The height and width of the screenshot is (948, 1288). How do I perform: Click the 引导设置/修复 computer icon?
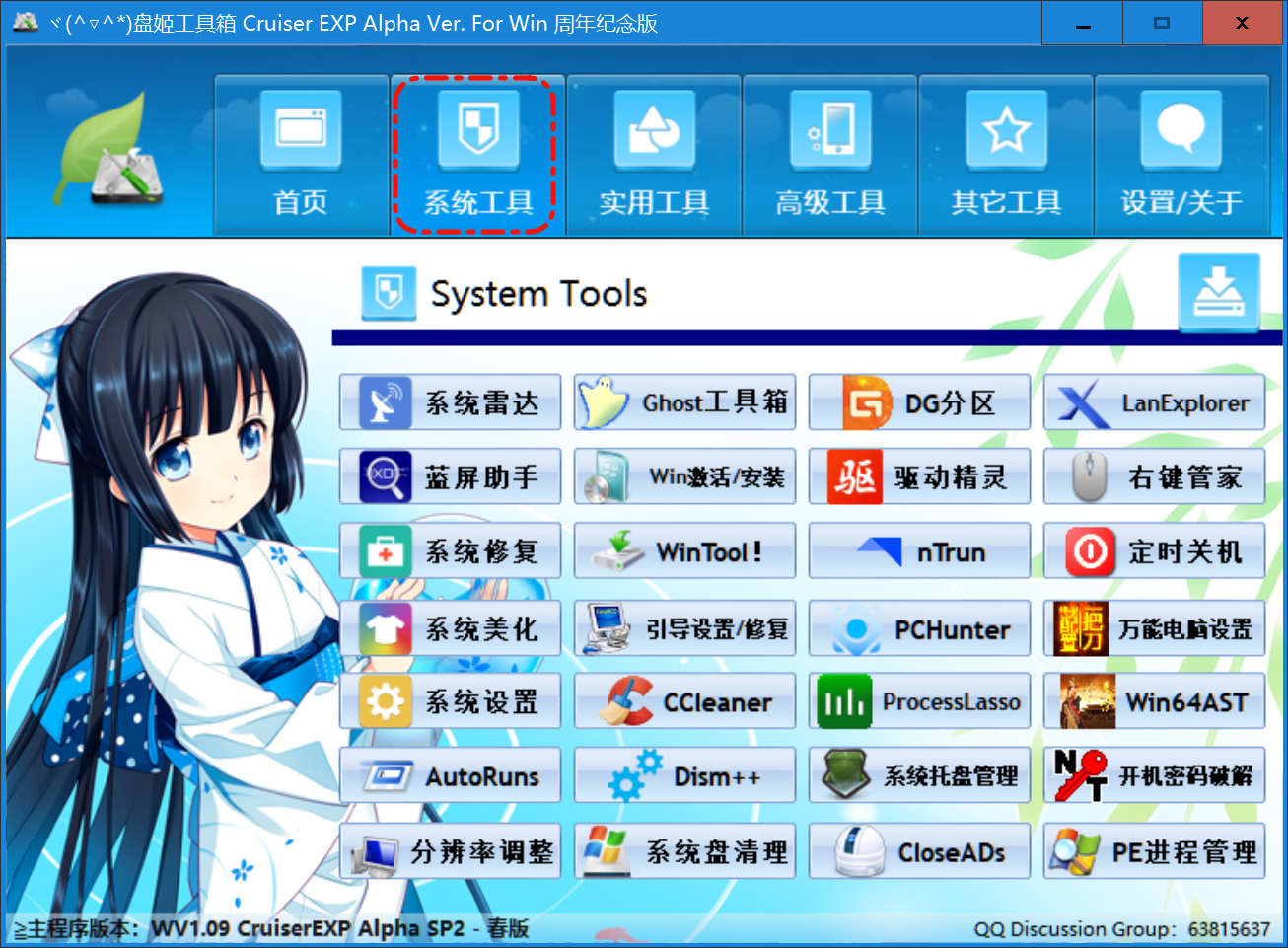[608, 628]
